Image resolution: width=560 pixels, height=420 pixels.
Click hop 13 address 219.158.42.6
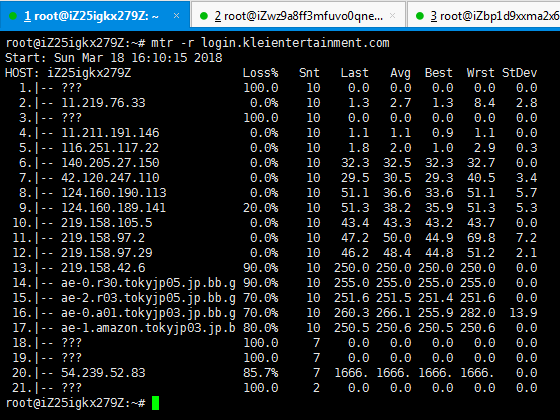[103, 268]
